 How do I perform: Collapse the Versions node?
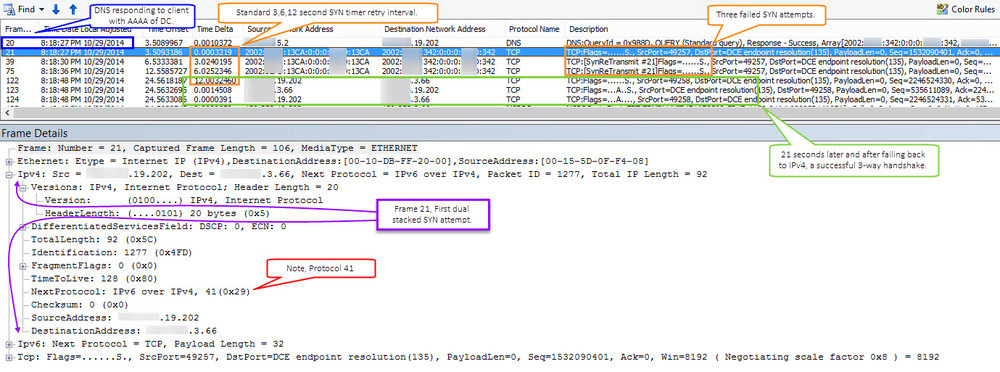23,187
